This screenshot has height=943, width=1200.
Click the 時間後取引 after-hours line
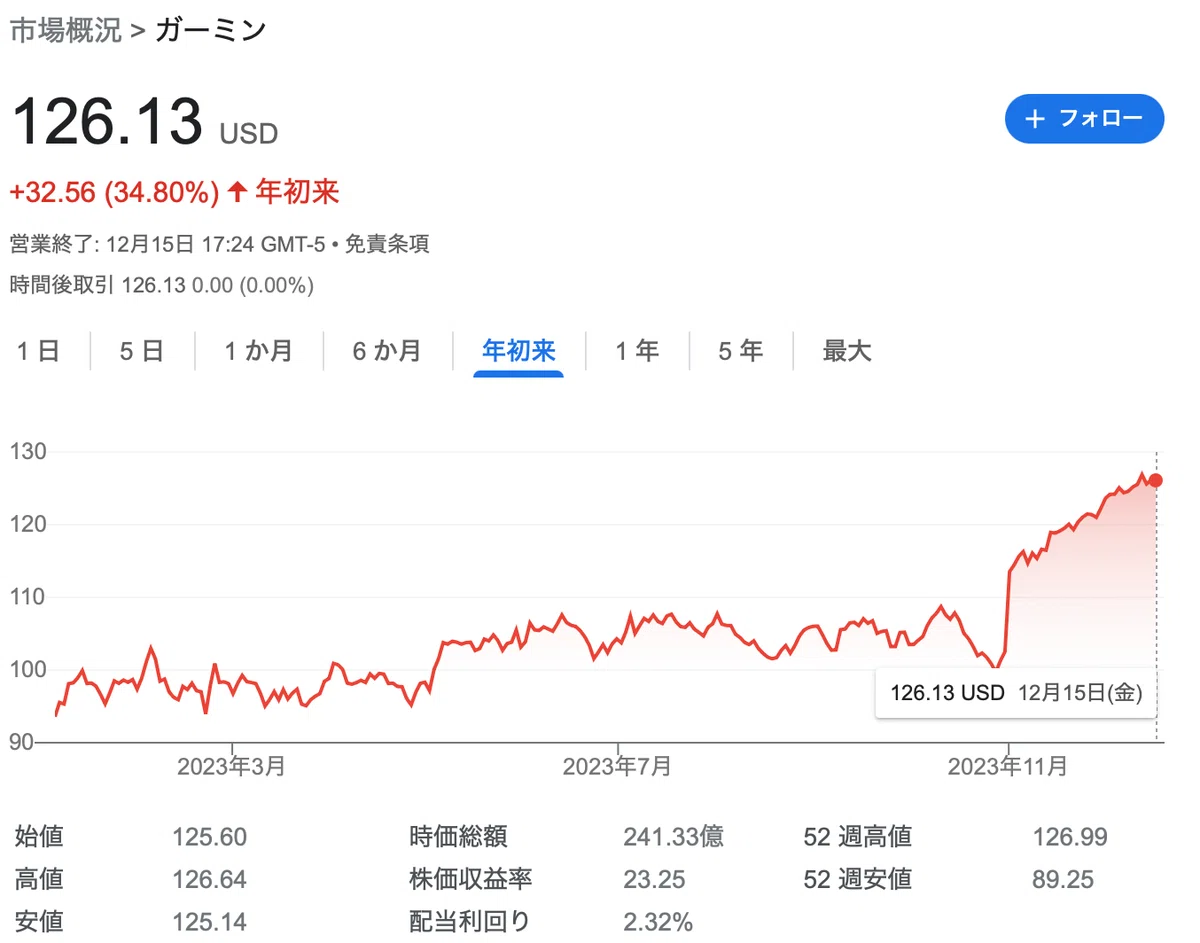(x=161, y=286)
